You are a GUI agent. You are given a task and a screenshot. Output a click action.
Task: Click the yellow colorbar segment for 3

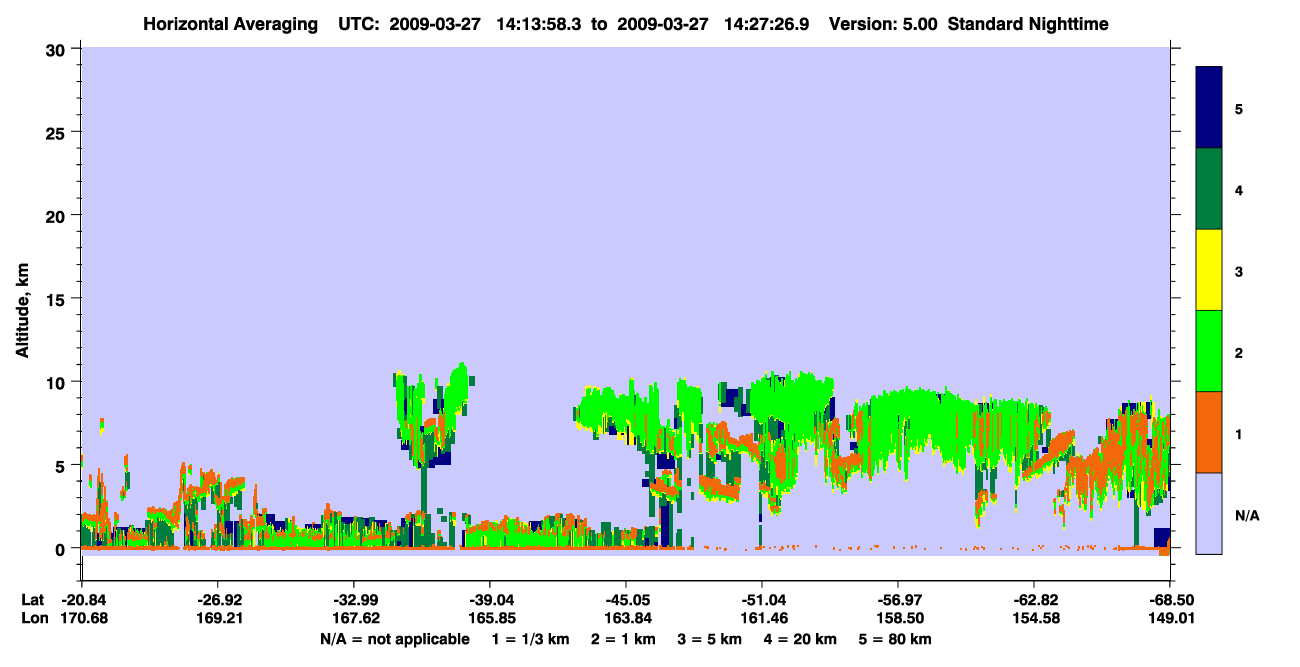(1209, 270)
